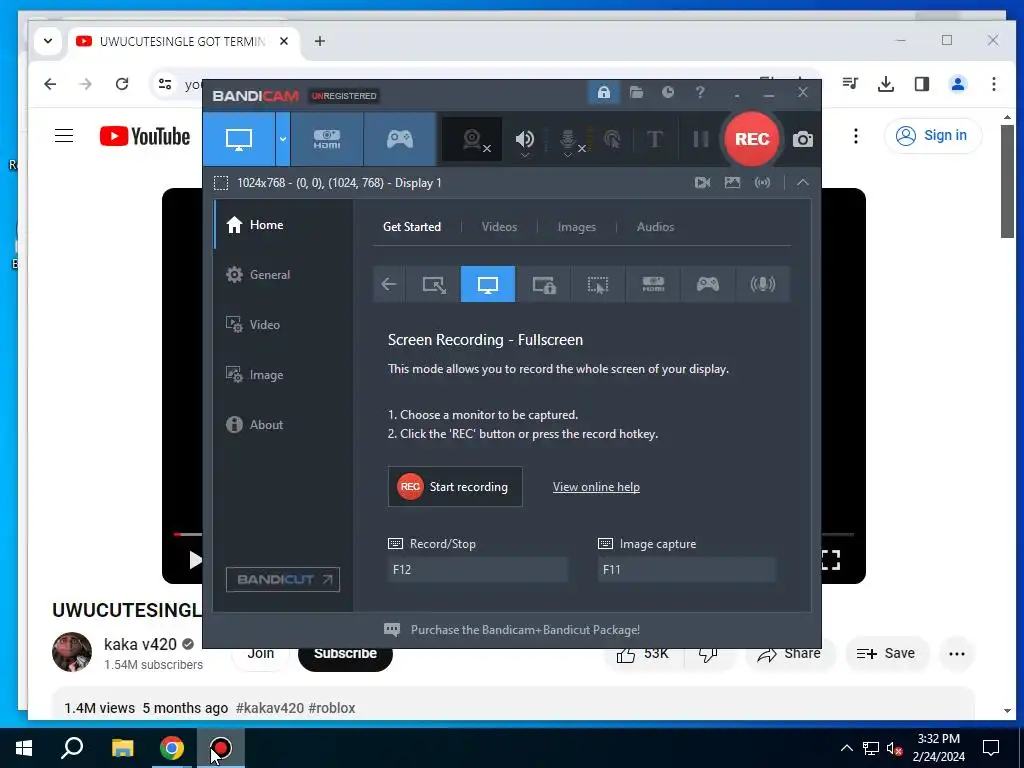This screenshot has width=1024, height=768.
Task: Switch to Audios tab
Action: click(655, 227)
